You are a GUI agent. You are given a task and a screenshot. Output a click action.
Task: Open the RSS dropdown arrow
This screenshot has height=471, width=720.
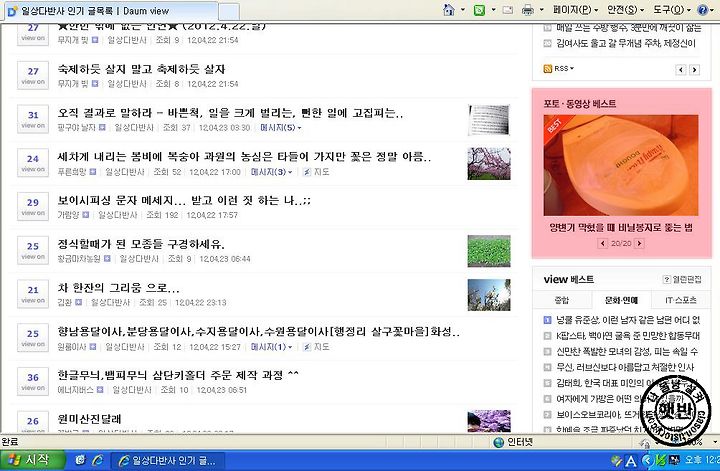(x=572, y=69)
